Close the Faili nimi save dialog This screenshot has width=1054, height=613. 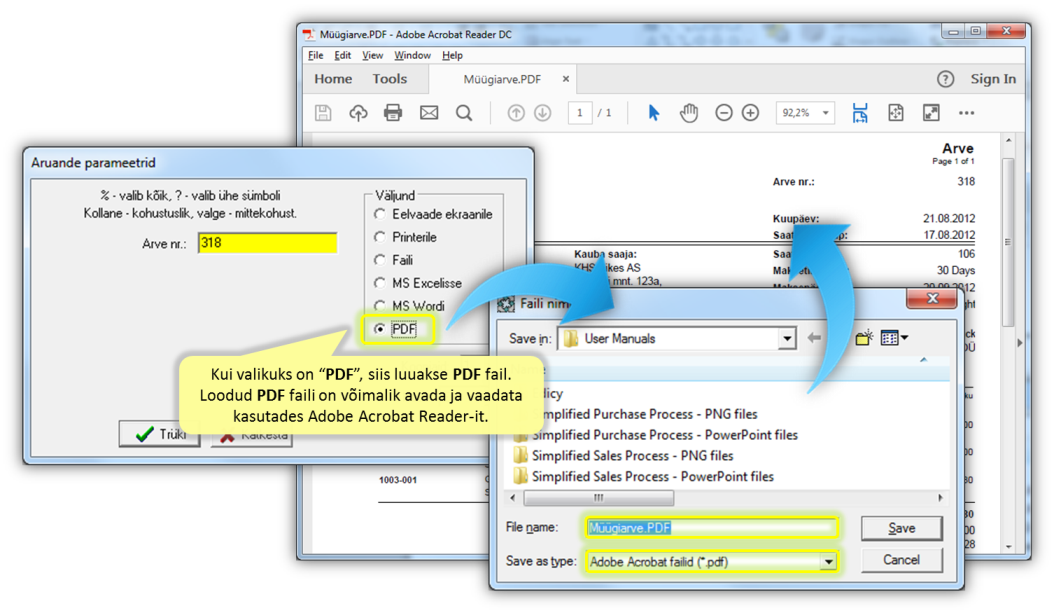(x=932, y=299)
